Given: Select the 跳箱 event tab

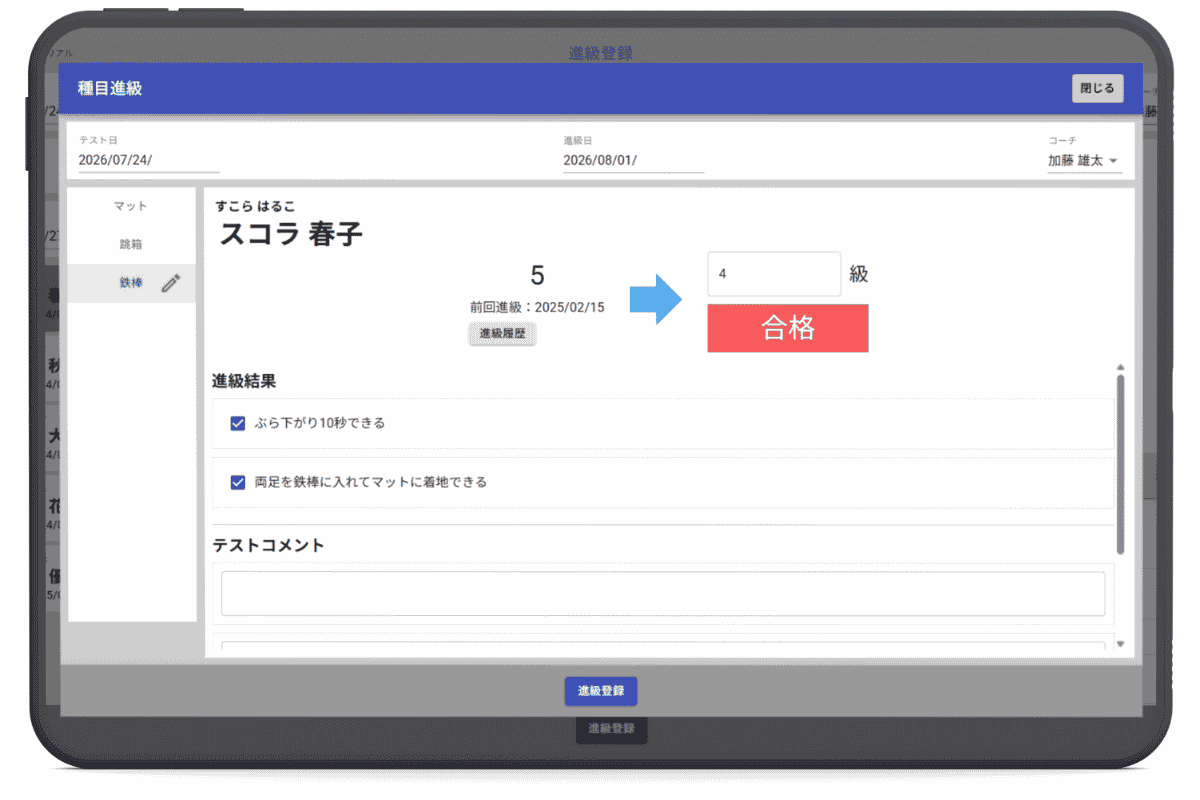Looking at the screenshot, I should click(131, 244).
